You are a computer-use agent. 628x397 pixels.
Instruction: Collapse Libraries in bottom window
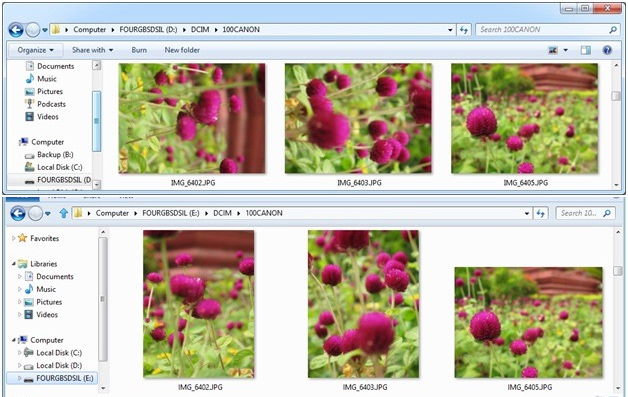[14, 264]
